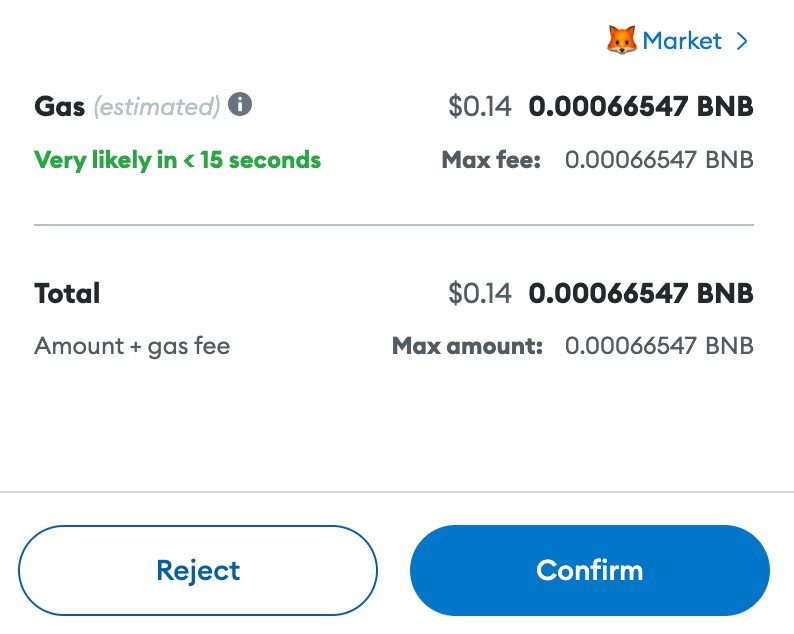Select the gas fee $0.14 amount
794x634 pixels.
479,106
